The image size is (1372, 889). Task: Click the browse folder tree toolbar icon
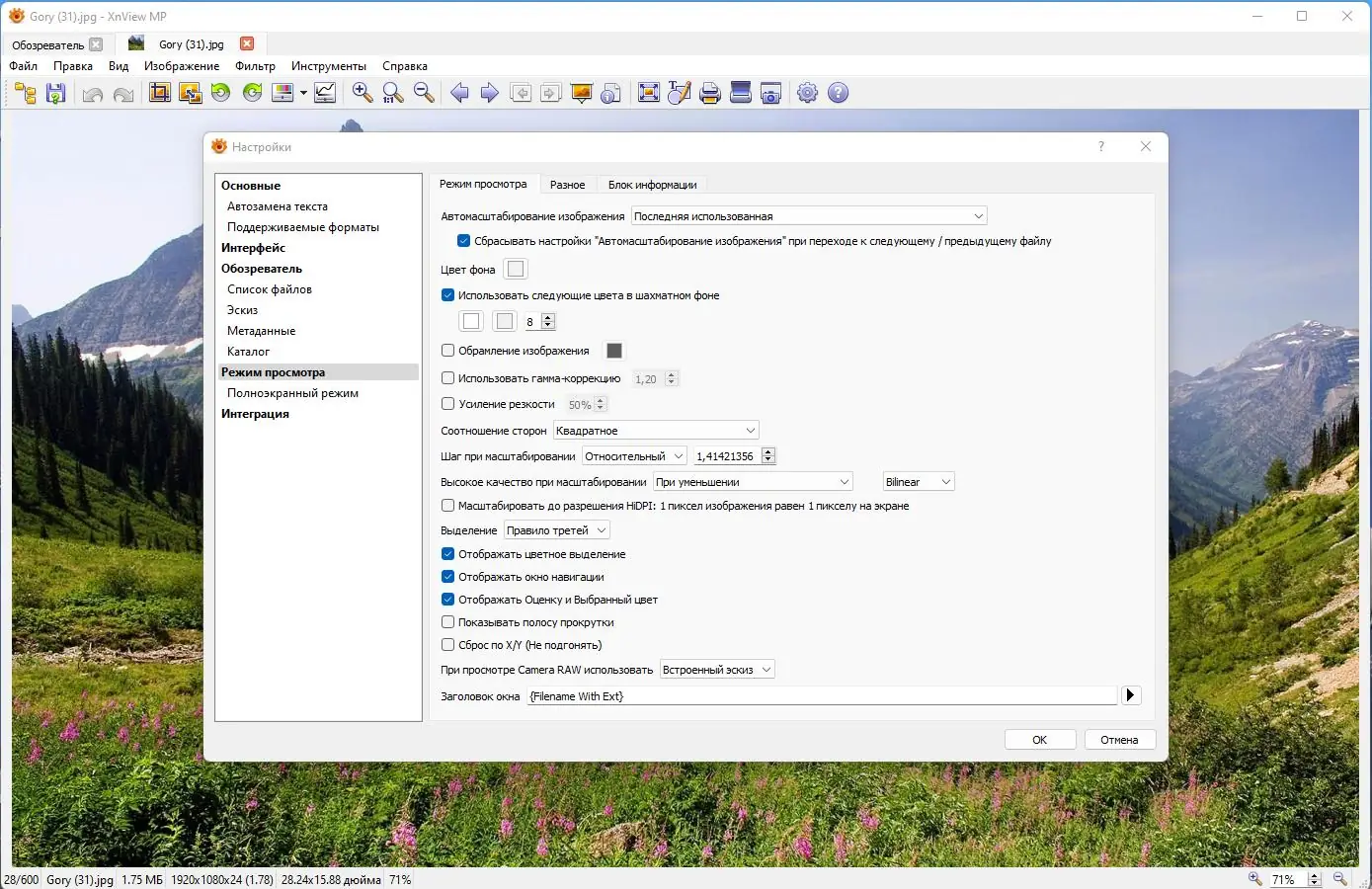click(26, 94)
